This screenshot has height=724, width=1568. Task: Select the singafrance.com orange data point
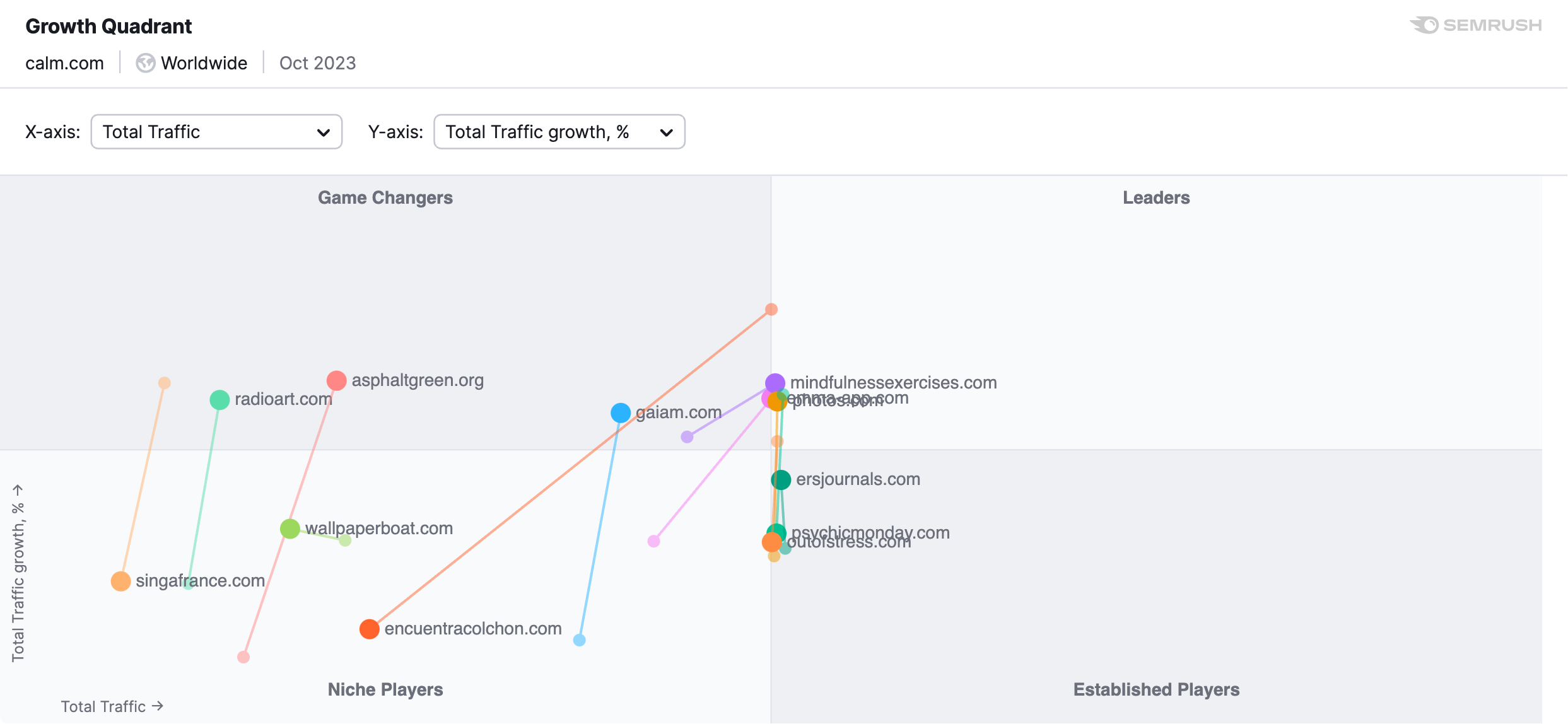click(120, 581)
